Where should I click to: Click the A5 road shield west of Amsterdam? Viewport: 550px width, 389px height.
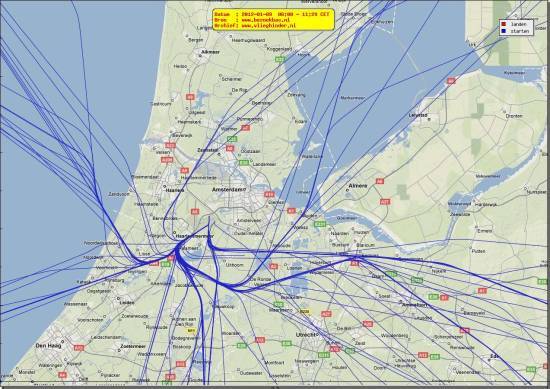point(195,212)
